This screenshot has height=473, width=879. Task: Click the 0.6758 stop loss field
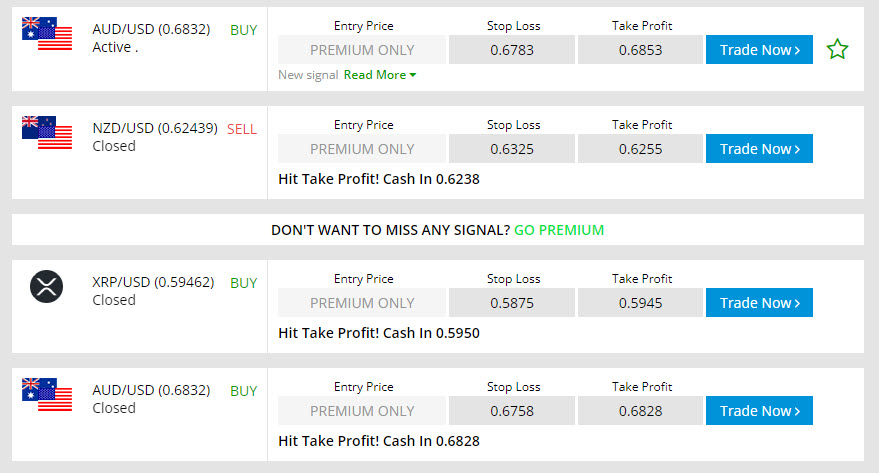(x=512, y=410)
